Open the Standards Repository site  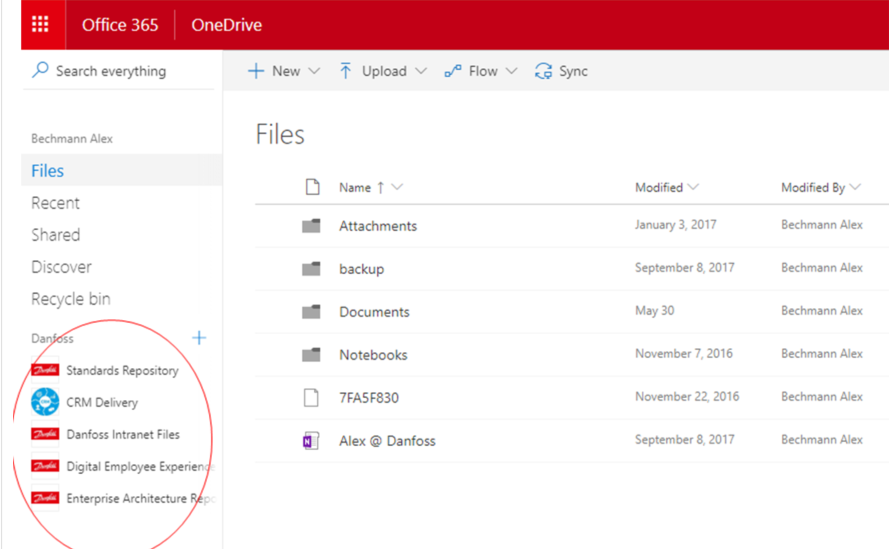click(x=122, y=370)
